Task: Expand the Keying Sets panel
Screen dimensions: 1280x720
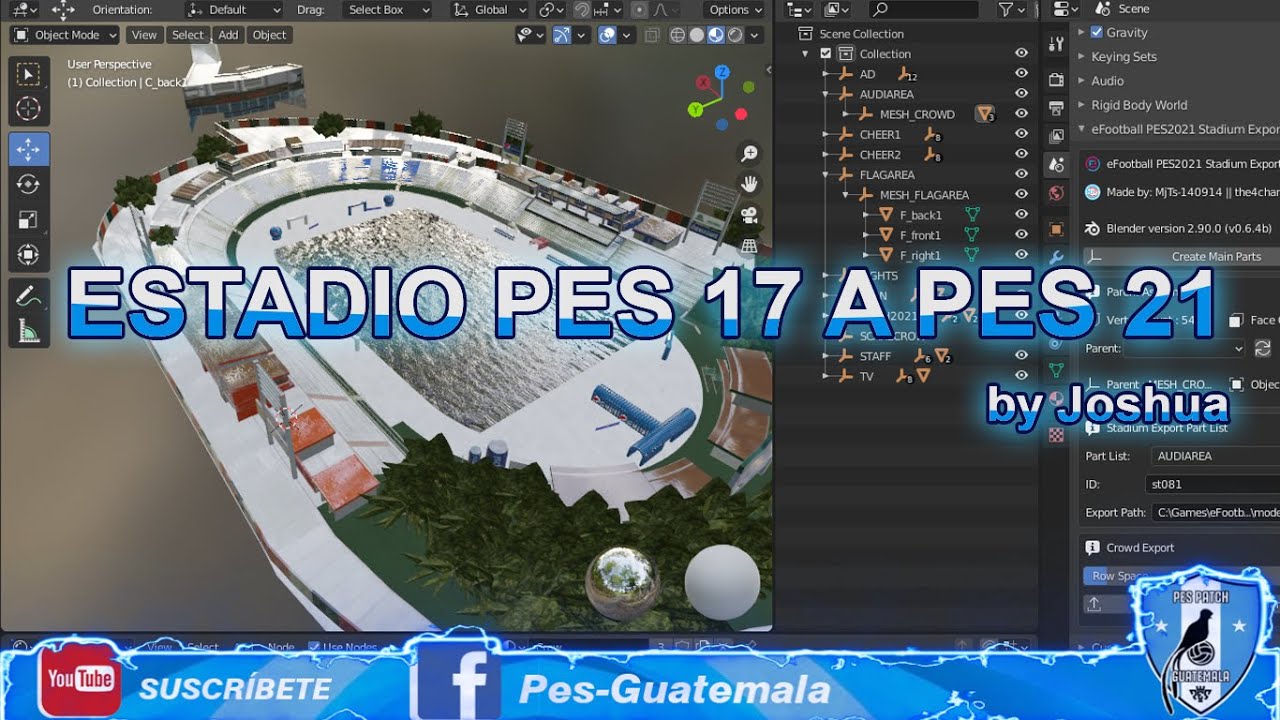Action: pyautogui.click(x=1124, y=57)
